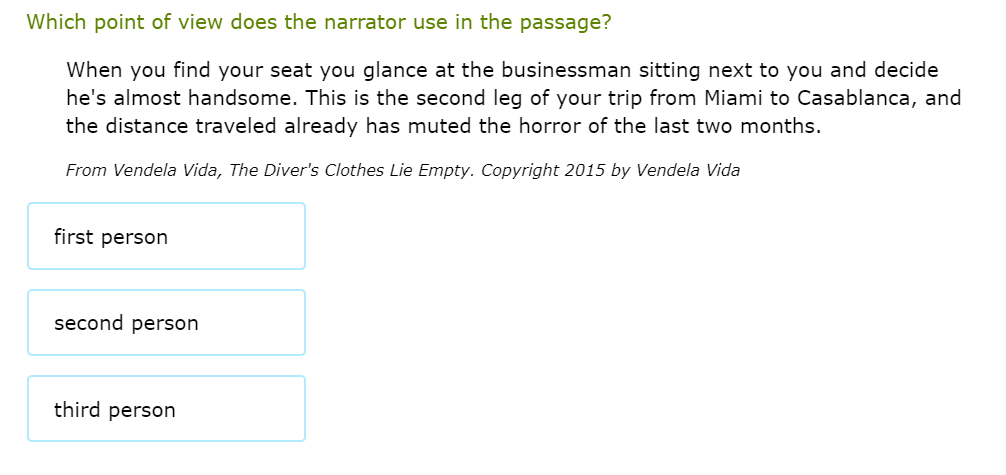Pick the "third person" answer option
This screenshot has height=475, width=1006.
[x=166, y=410]
